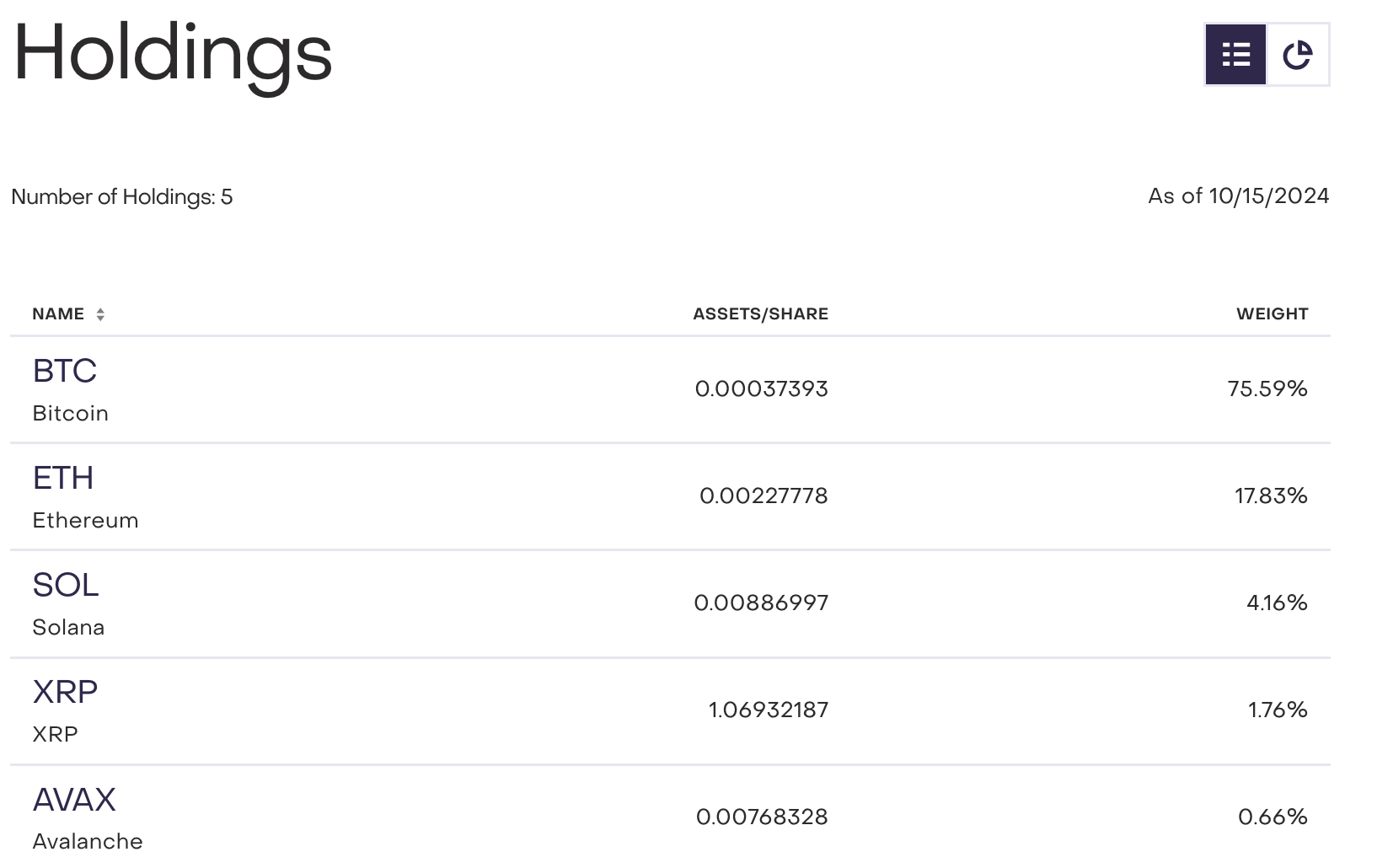Select the Ethereum name label
Image resolution: width=1377 pixels, height=868 pixels.
click(85, 521)
